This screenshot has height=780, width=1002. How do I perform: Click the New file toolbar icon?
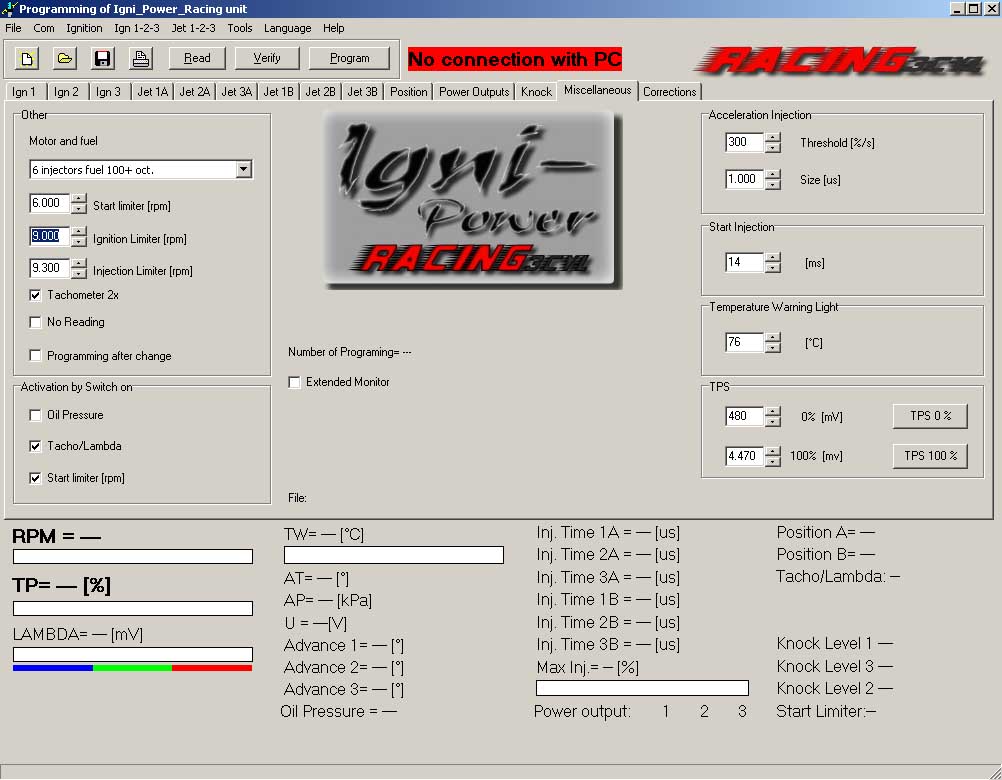coord(27,58)
